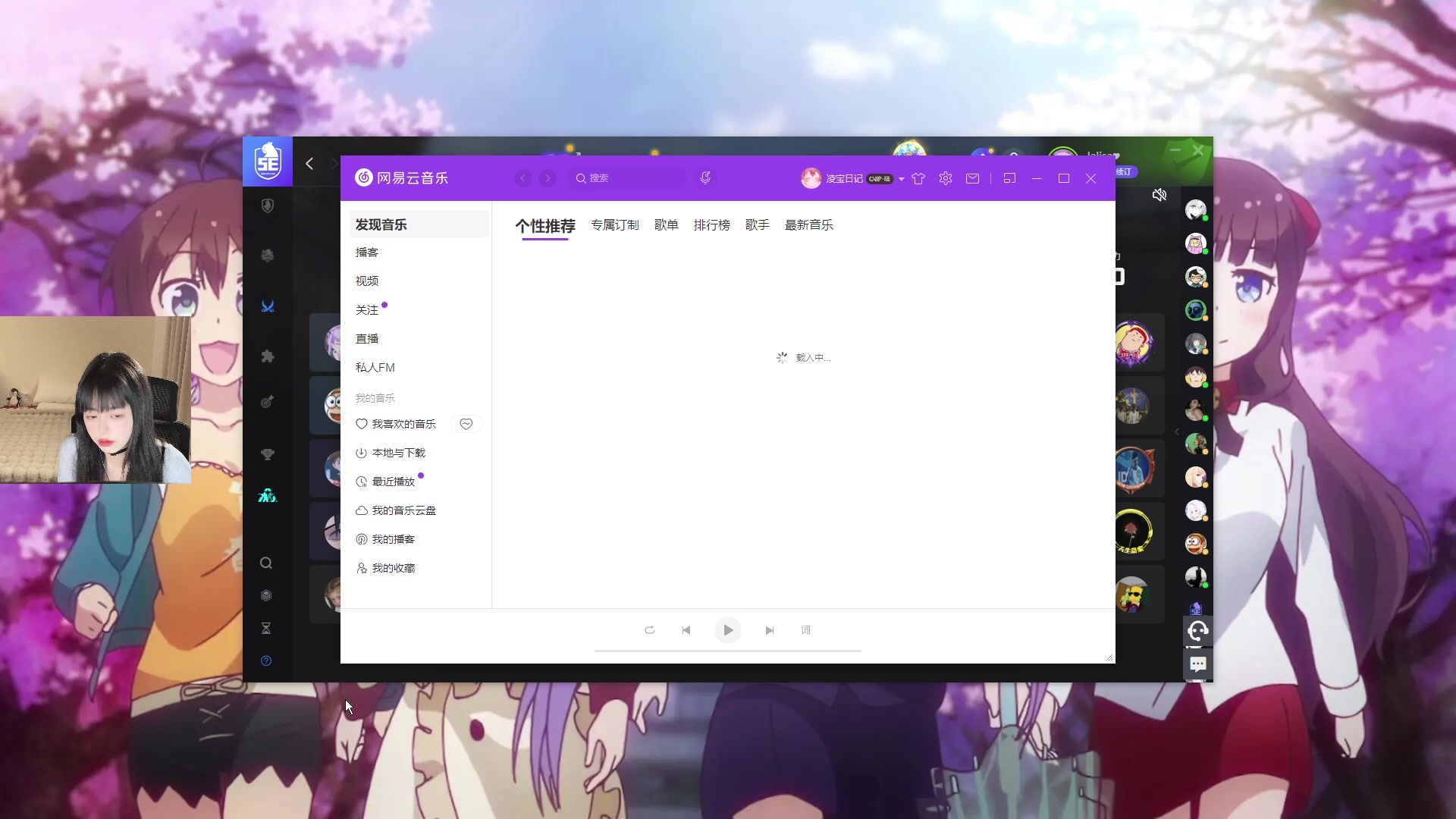Click the previous track button
Screen dimensions: 1456x819
(686, 630)
